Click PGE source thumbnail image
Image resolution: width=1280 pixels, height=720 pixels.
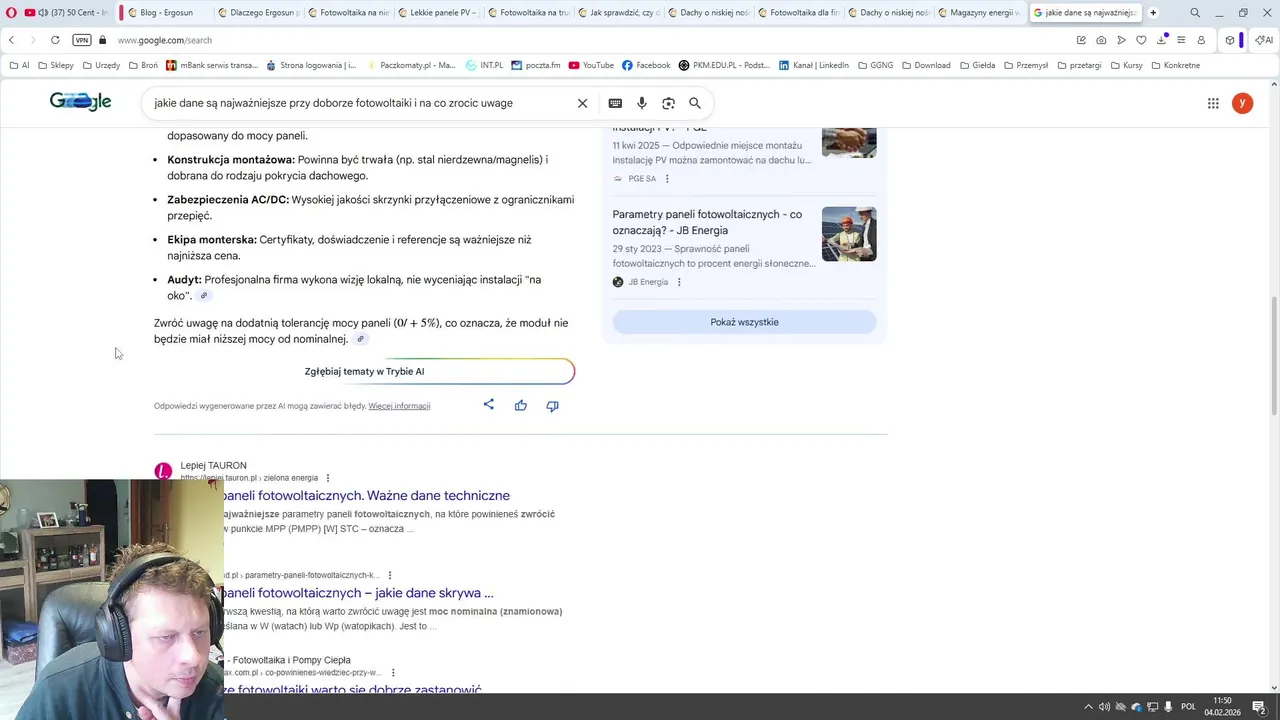point(849,143)
